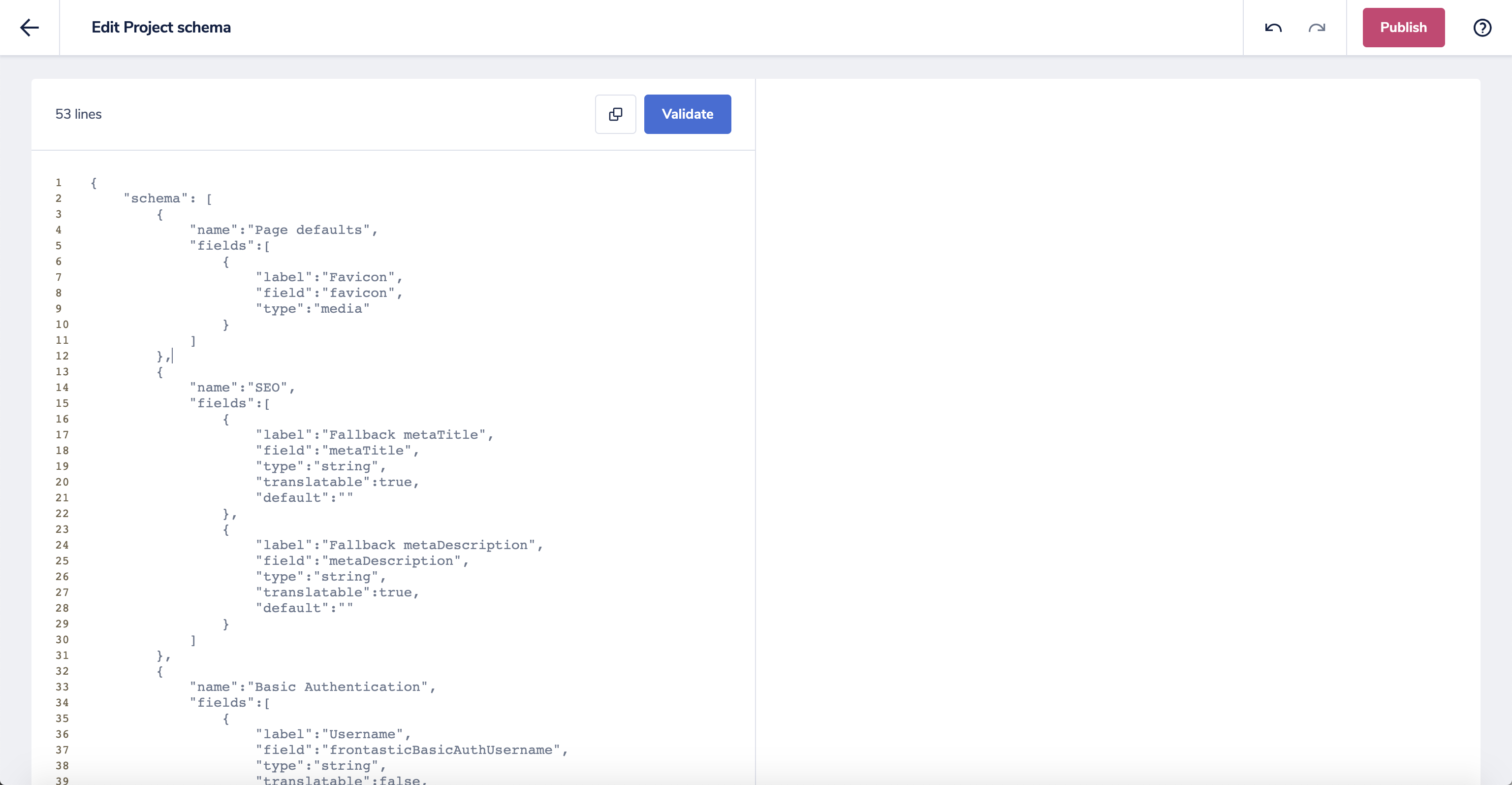This screenshot has width=1512, height=785.
Task: Click "frontasticBasicAuthUsername" field value
Action: [442, 750]
